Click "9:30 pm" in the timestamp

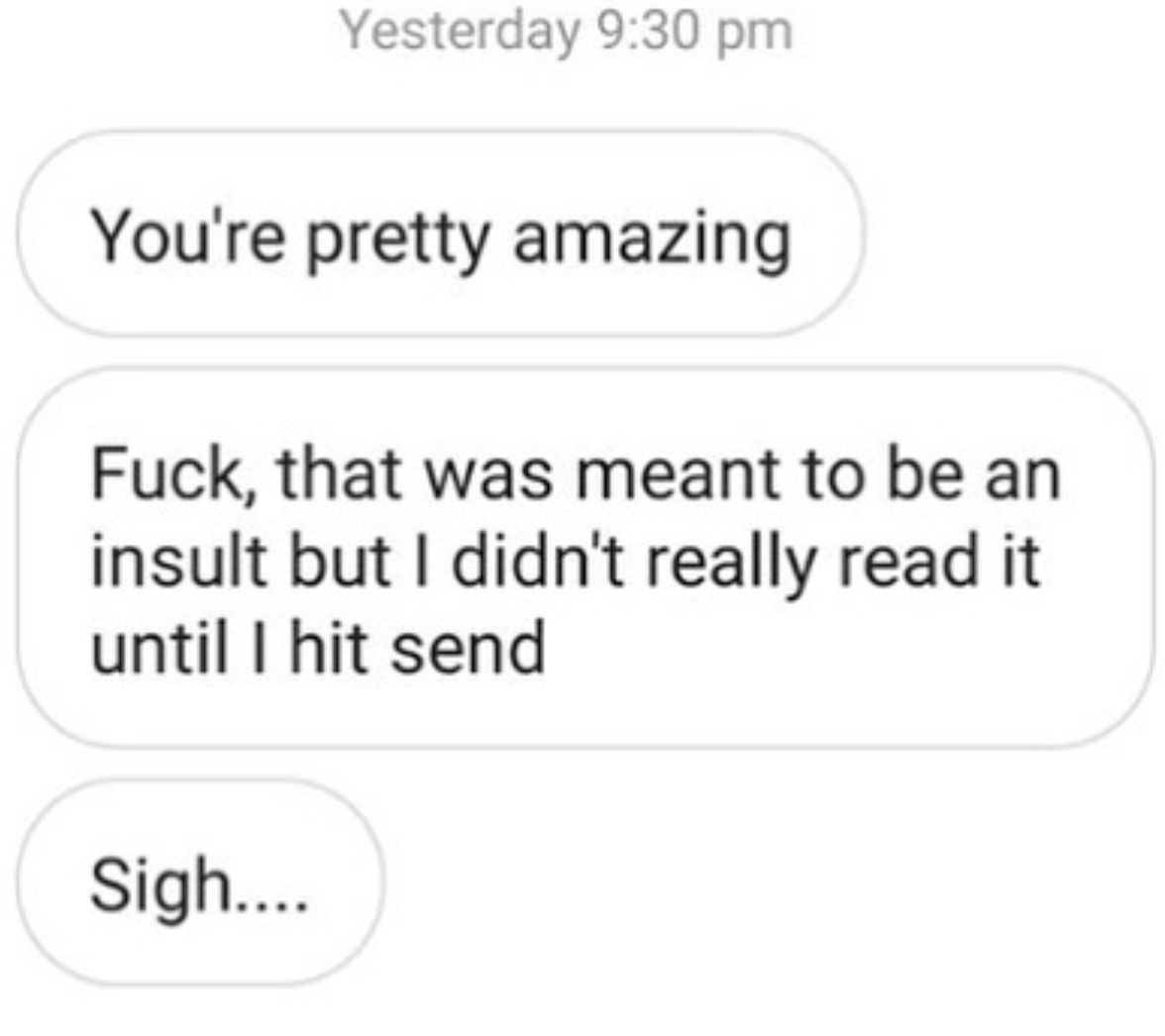(x=695, y=33)
